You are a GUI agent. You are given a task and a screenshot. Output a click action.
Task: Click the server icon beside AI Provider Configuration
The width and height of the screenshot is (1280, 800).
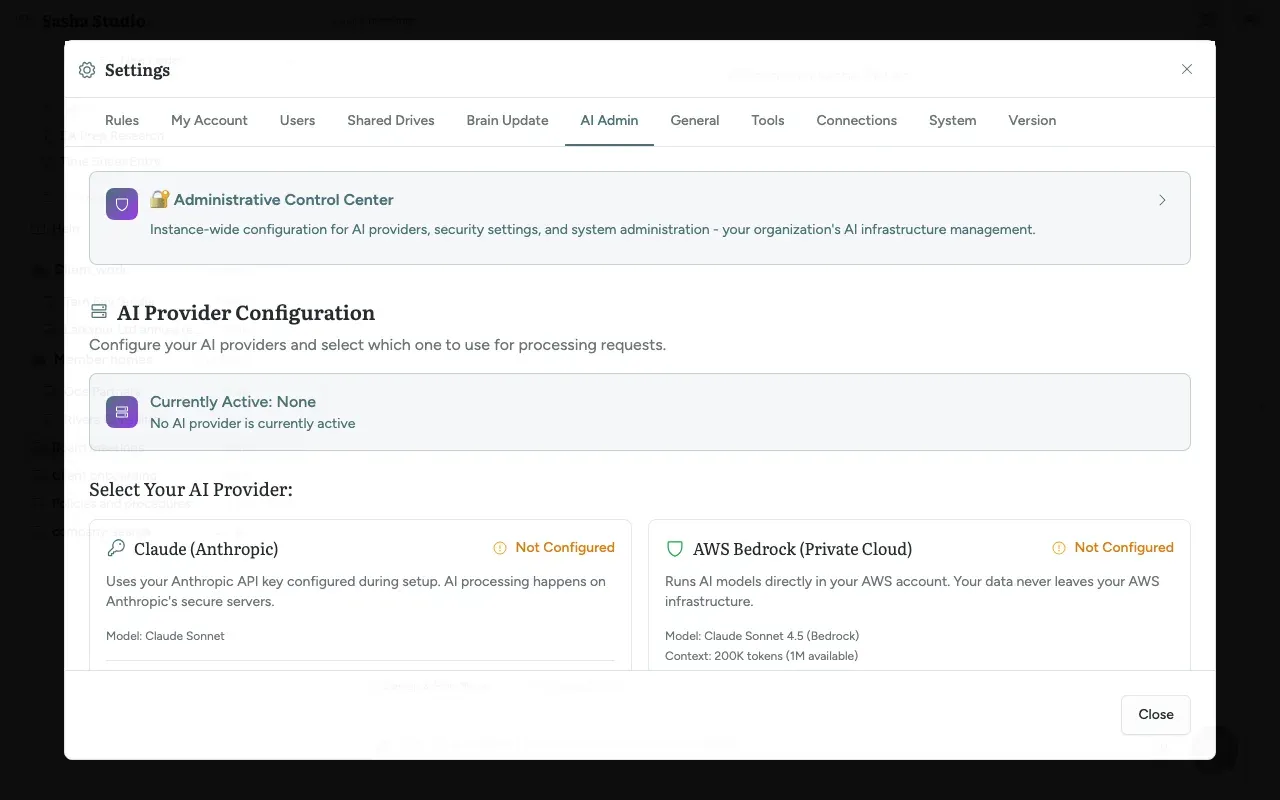pos(99,312)
